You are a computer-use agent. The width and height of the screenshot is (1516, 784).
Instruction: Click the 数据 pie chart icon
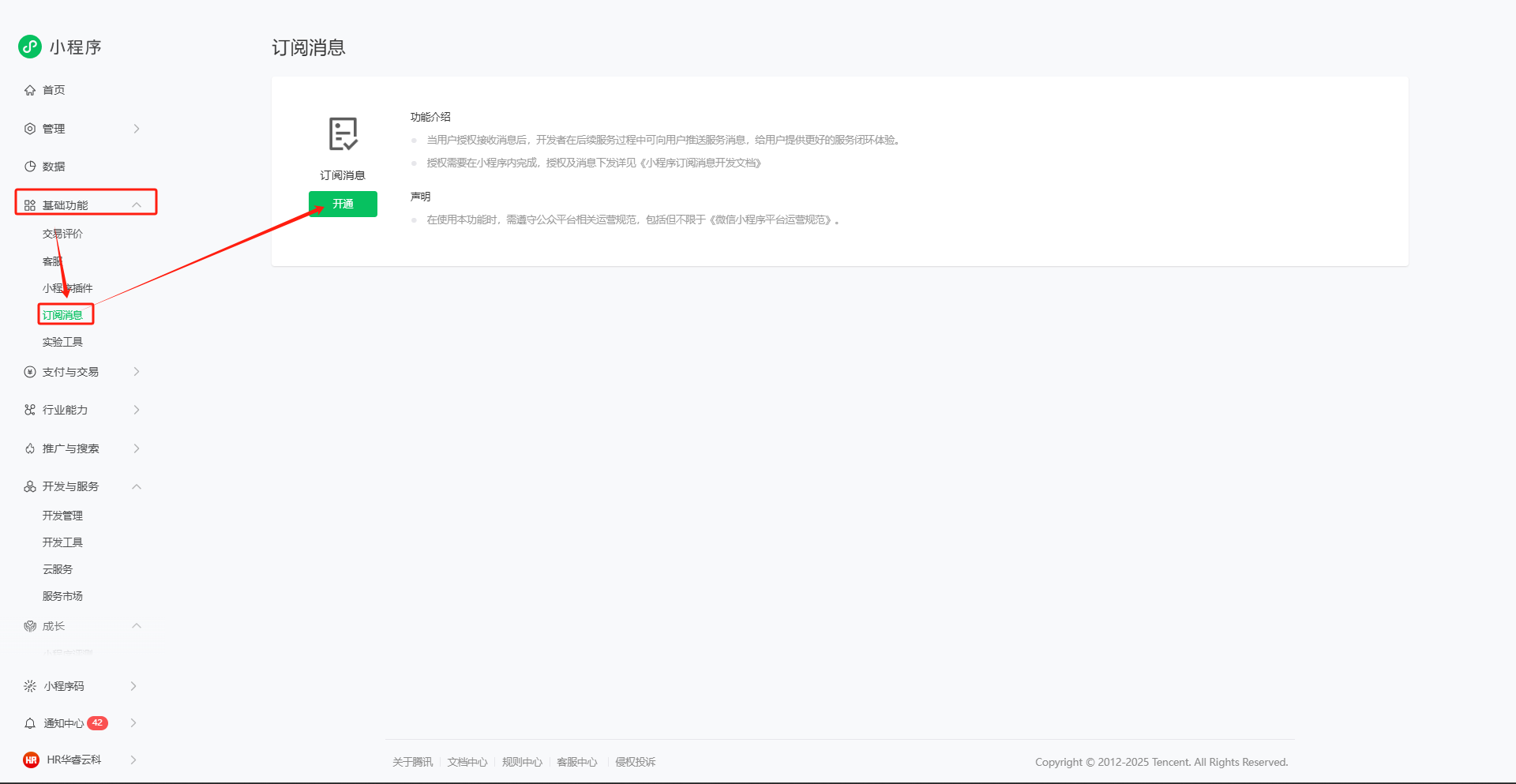pyautogui.click(x=30, y=167)
